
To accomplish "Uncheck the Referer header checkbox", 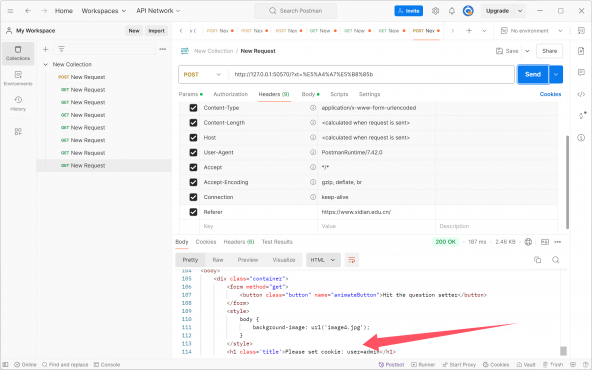I will pos(193,212).
